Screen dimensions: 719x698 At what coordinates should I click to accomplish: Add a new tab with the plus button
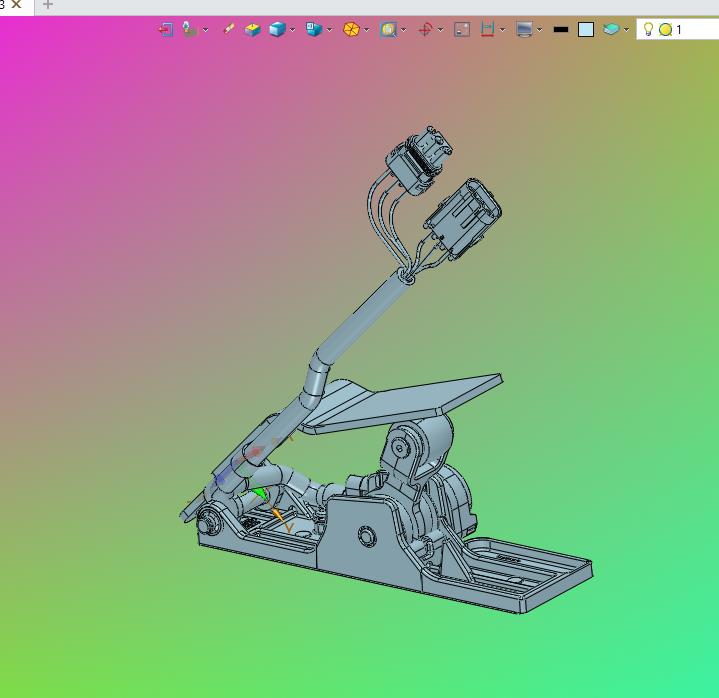click(x=48, y=5)
